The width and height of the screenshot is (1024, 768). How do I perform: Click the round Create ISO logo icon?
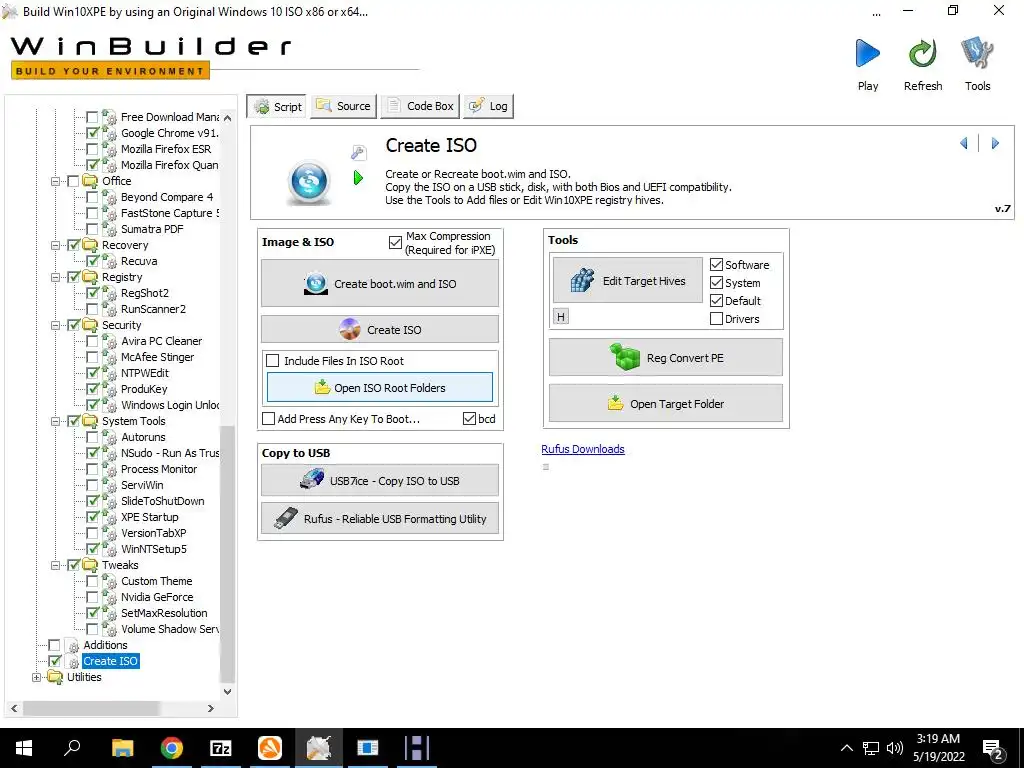click(x=310, y=180)
